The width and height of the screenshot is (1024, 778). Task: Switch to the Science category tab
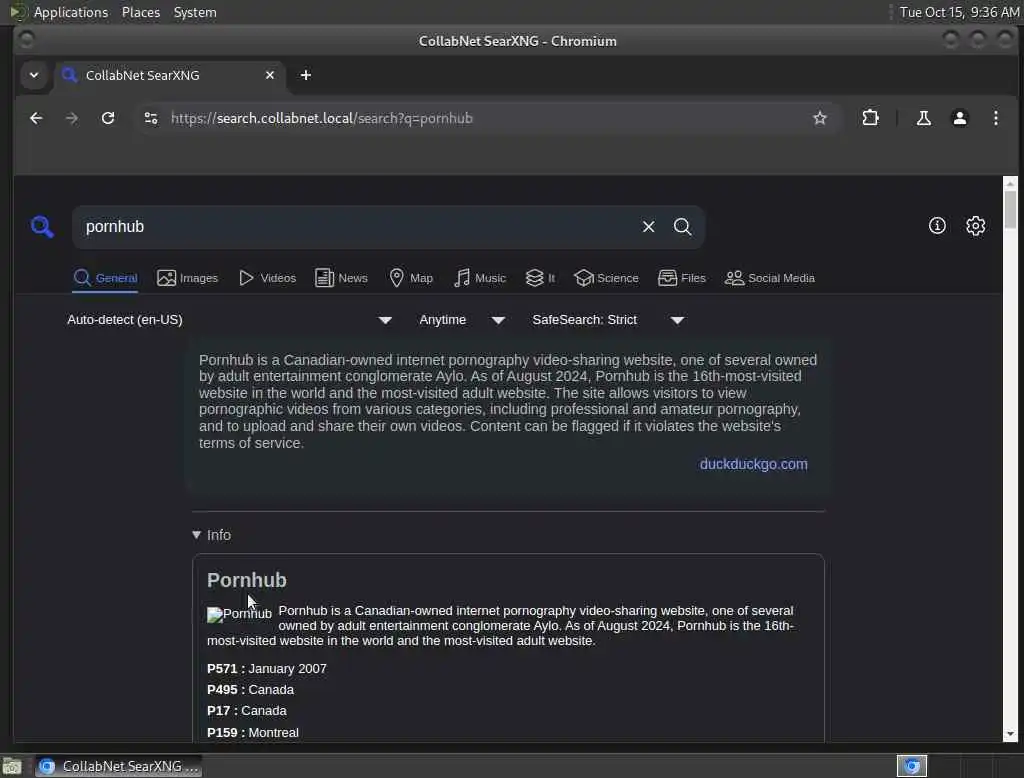(x=606, y=278)
